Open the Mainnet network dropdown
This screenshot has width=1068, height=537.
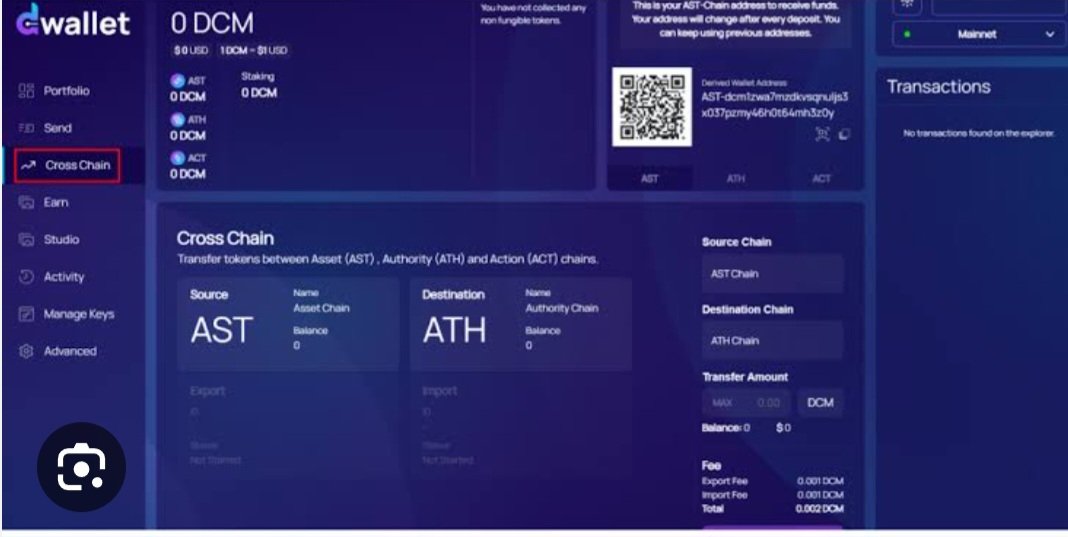(x=977, y=34)
